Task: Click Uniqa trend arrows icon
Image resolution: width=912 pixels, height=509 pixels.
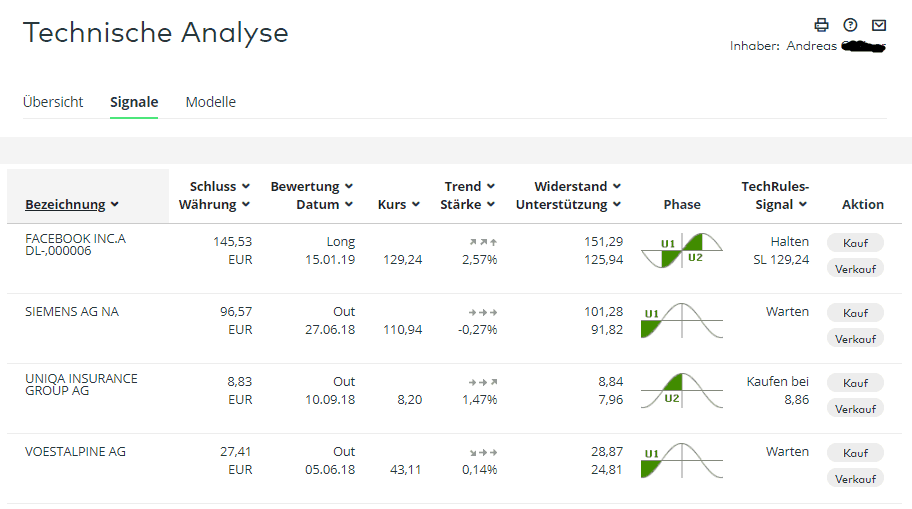Action: 483,382
